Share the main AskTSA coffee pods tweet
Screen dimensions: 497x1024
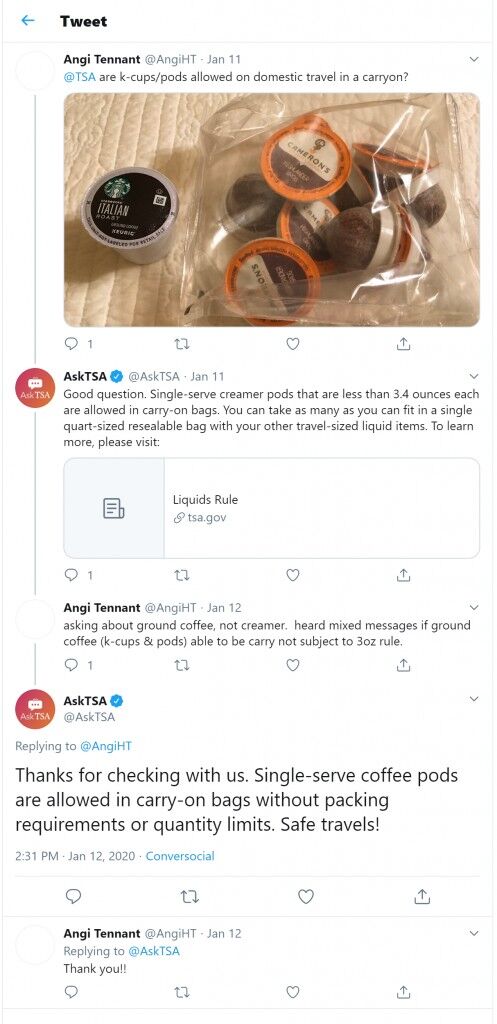(423, 897)
